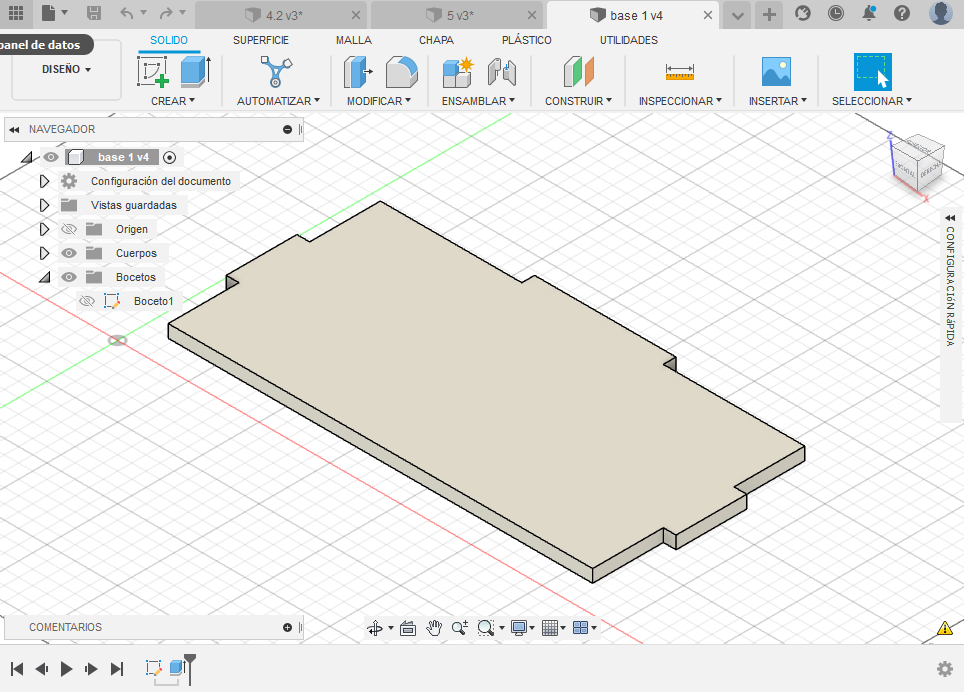Open grid and snaps settings icon
Viewport: 964px width, 692px height.
point(550,627)
